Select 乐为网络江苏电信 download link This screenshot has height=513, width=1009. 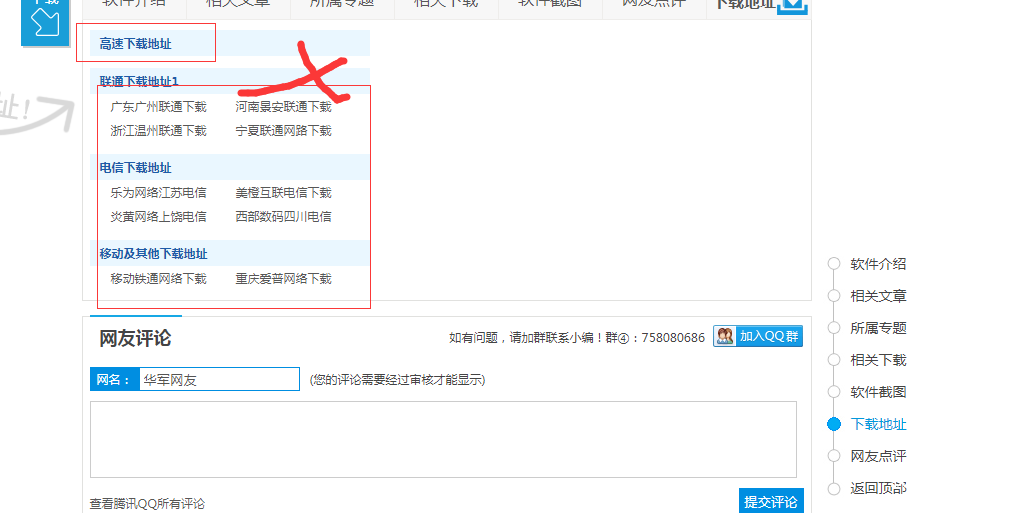(158, 192)
